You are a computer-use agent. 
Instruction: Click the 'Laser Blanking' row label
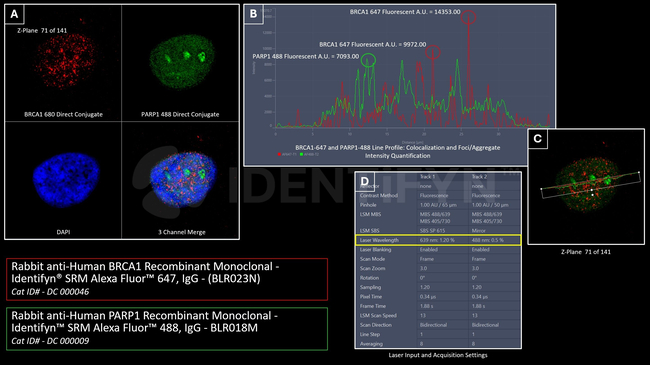[x=376, y=250]
